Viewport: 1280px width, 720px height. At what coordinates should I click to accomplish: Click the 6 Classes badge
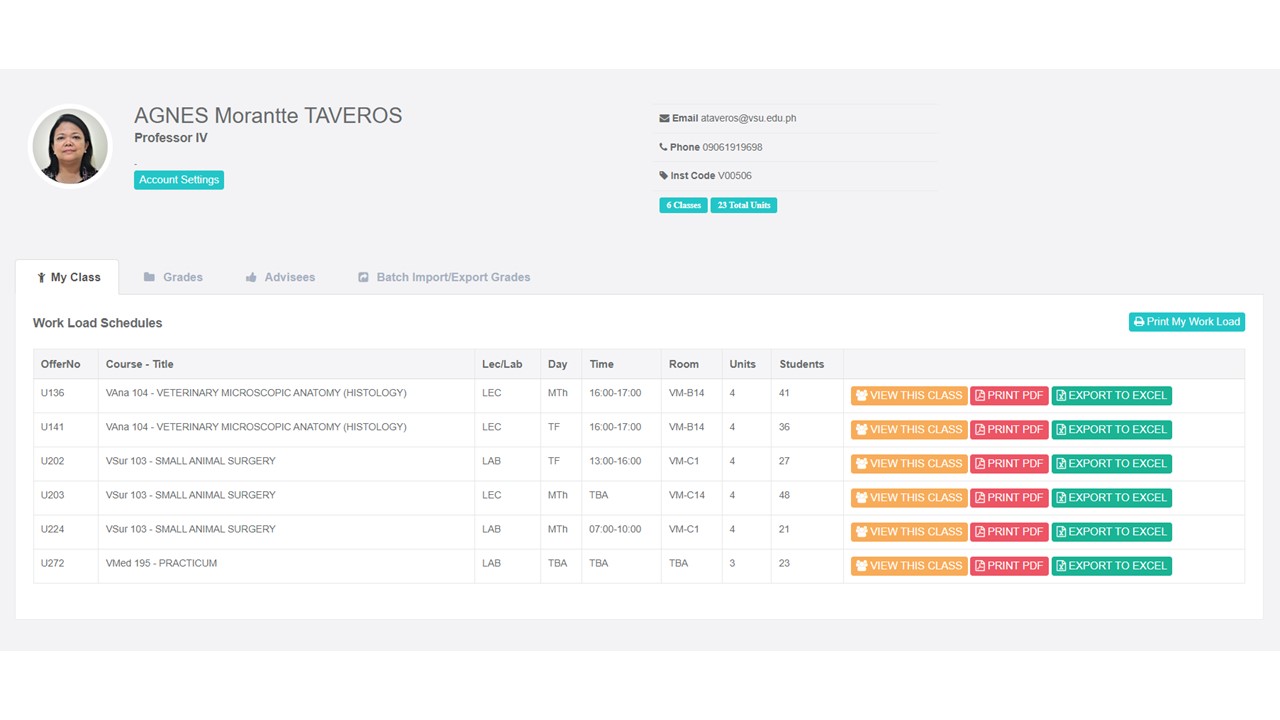click(683, 205)
